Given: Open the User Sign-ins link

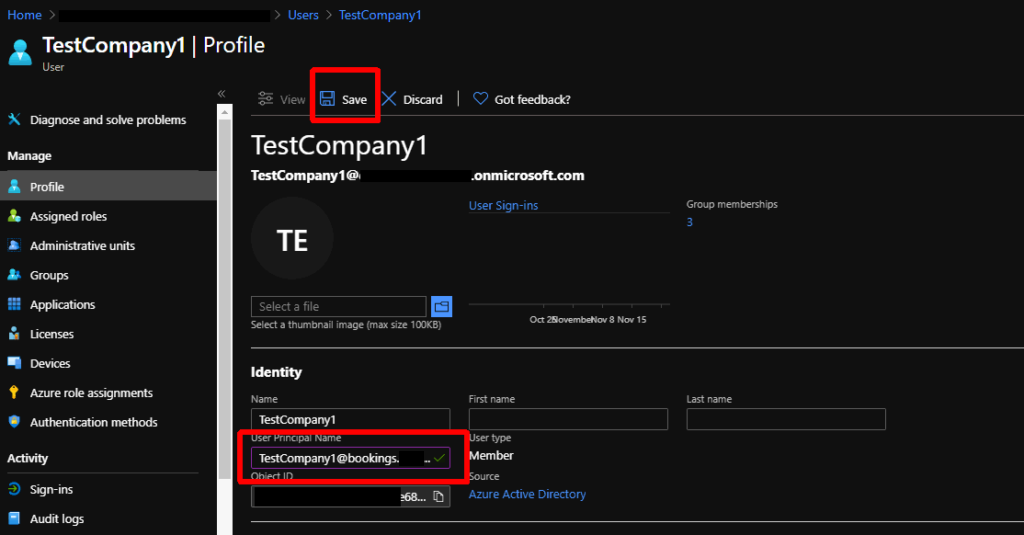Looking at the screenshot, I should point(504,205).
